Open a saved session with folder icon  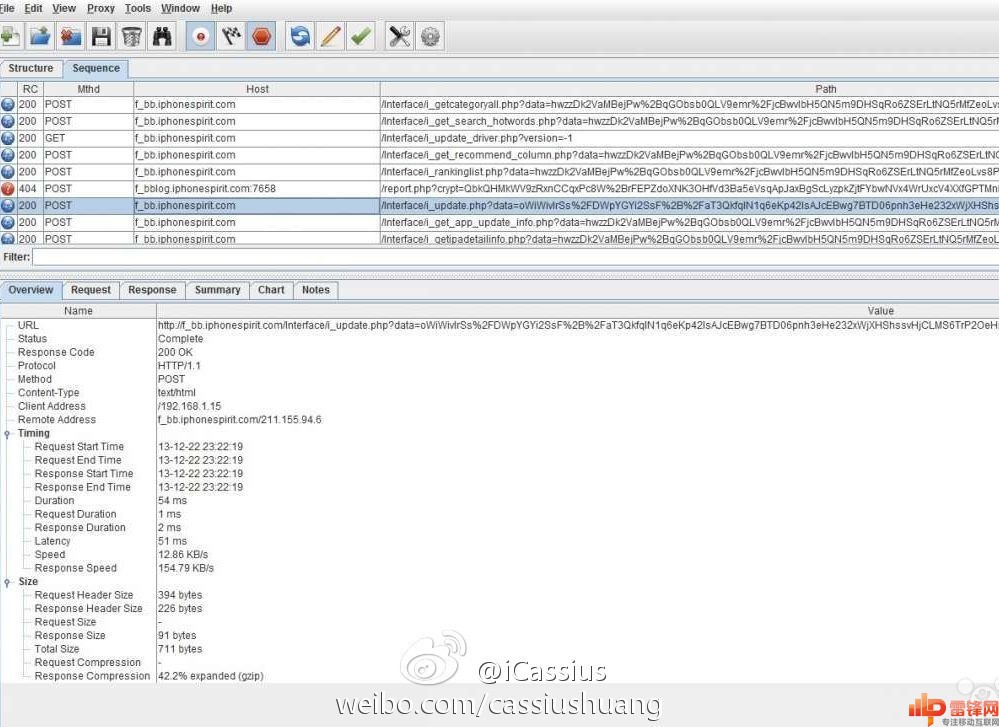(39, 37)
